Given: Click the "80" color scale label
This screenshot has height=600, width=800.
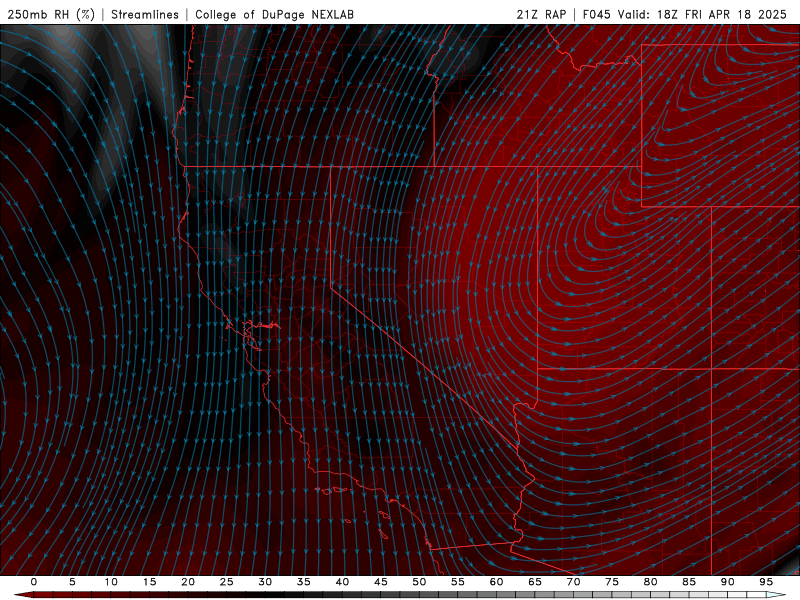Looking at the screenshot, I should [650, 582].
